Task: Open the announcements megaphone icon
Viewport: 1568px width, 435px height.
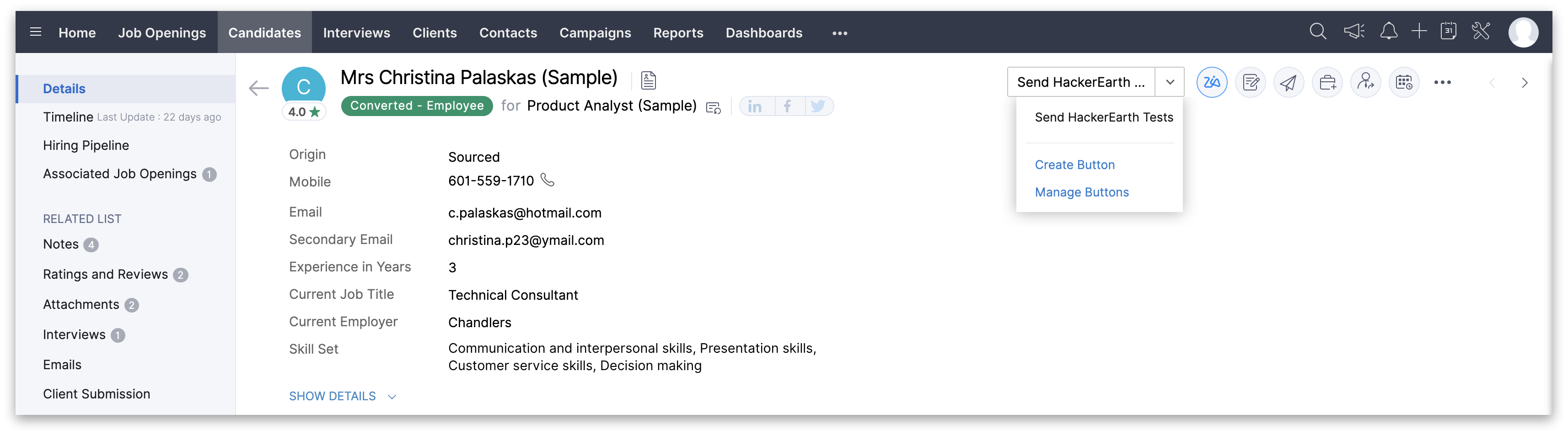Action: pyautogui.click(x=1354, y=31)
